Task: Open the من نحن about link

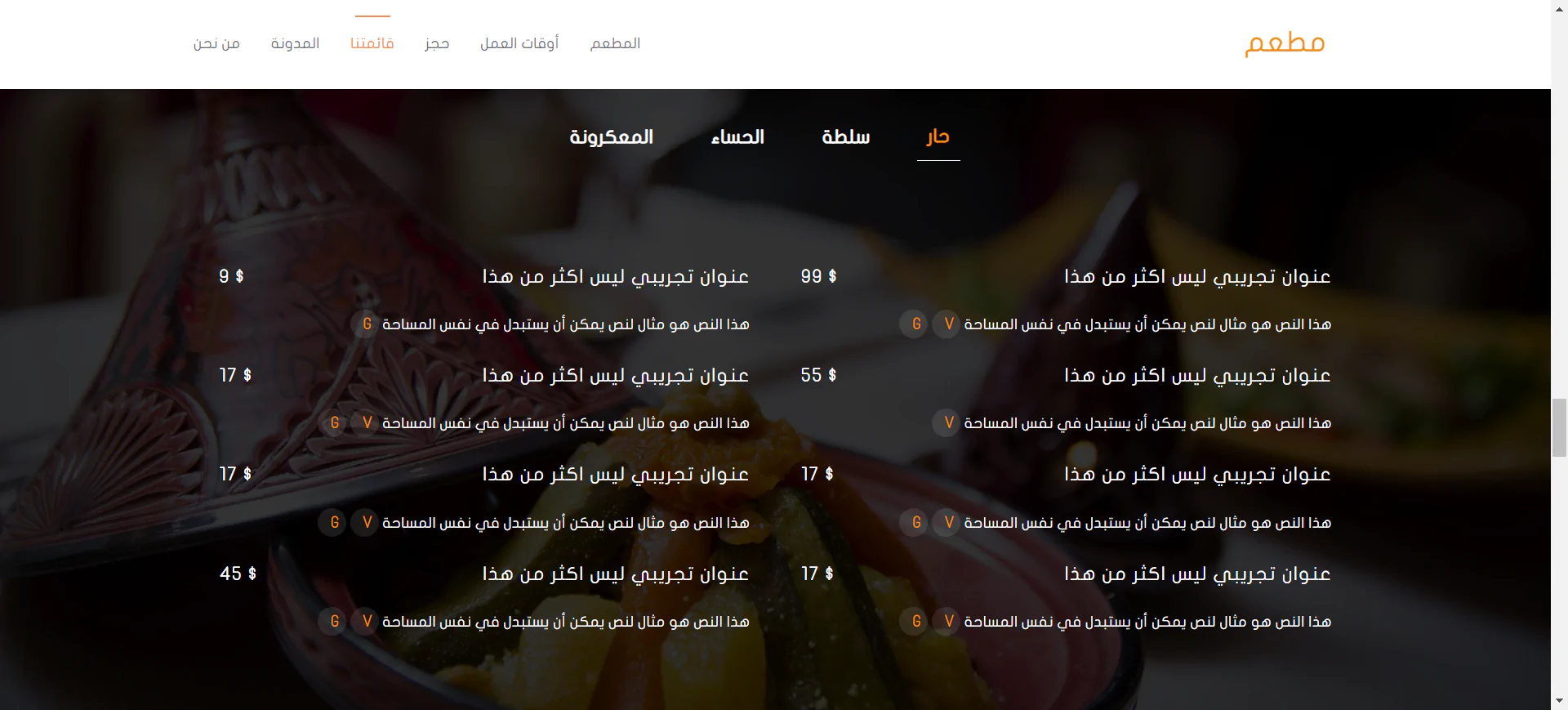Action: pos(216,43)
